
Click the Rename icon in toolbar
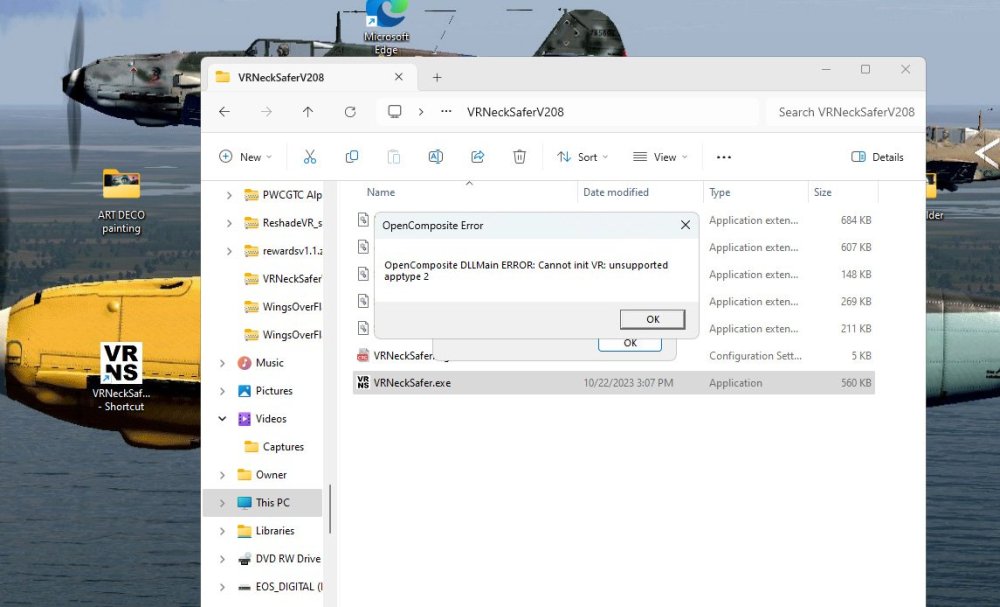436,157
